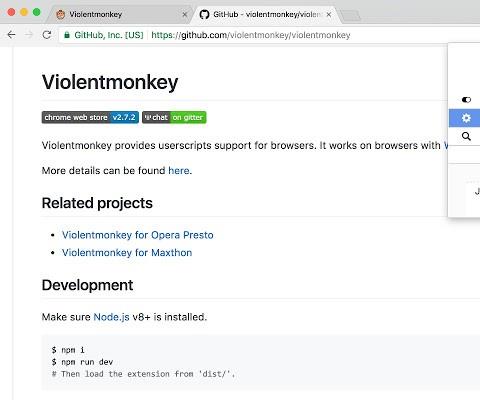Click the green padlock security icon
The height and width of the screenshot is (400, 480).
tap(67, 35)
